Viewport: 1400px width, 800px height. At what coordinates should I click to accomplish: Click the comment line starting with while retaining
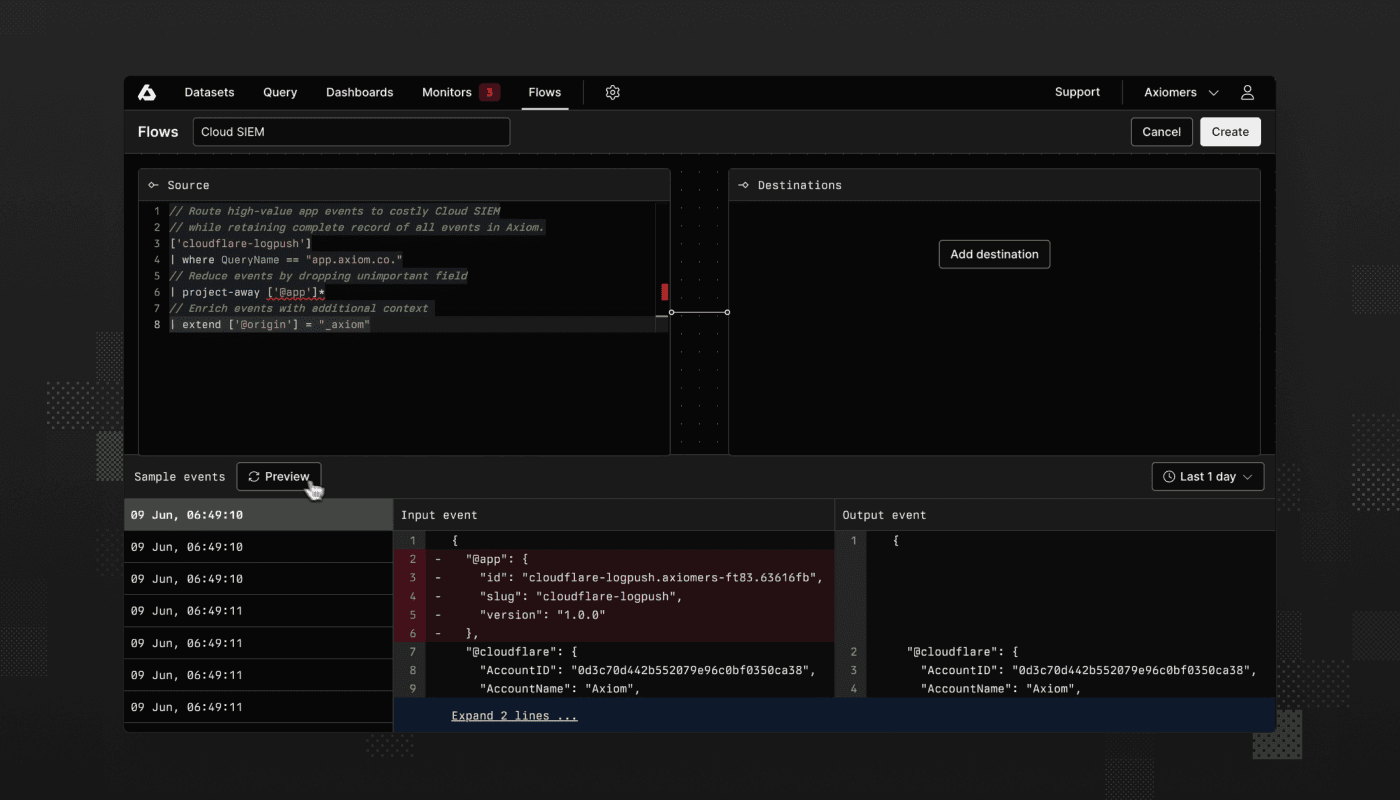357,227
